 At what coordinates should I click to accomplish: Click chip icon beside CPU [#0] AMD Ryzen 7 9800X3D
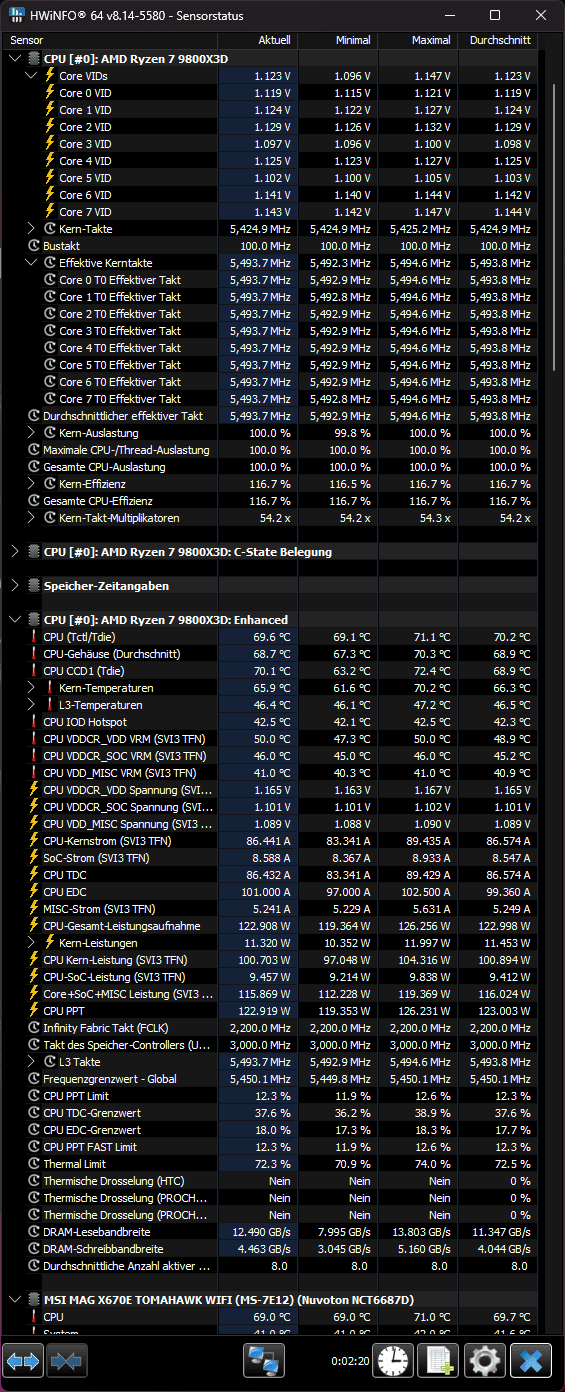[x=34, y=59]
